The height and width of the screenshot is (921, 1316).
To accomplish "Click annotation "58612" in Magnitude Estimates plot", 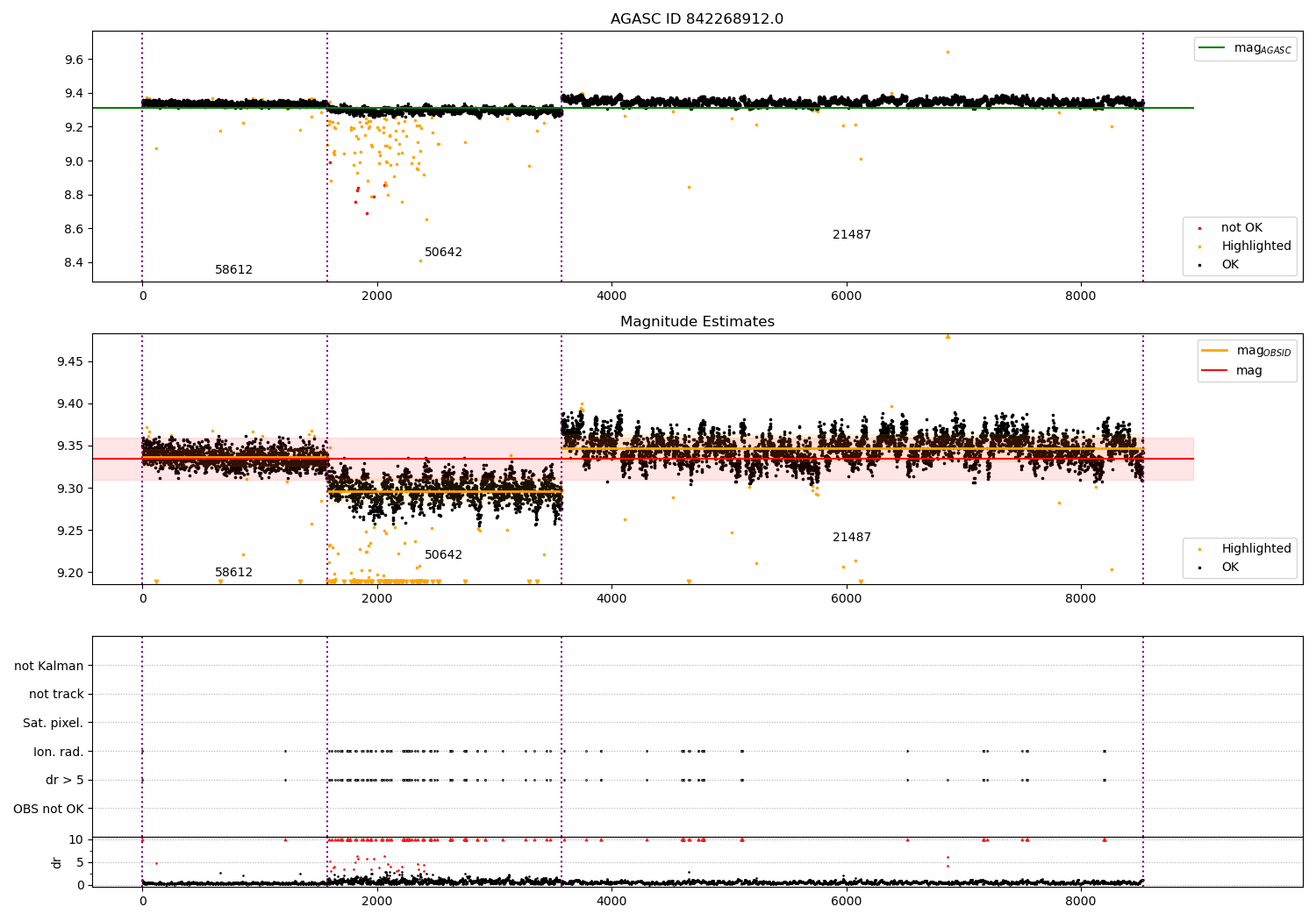I will tap(233, 573).
